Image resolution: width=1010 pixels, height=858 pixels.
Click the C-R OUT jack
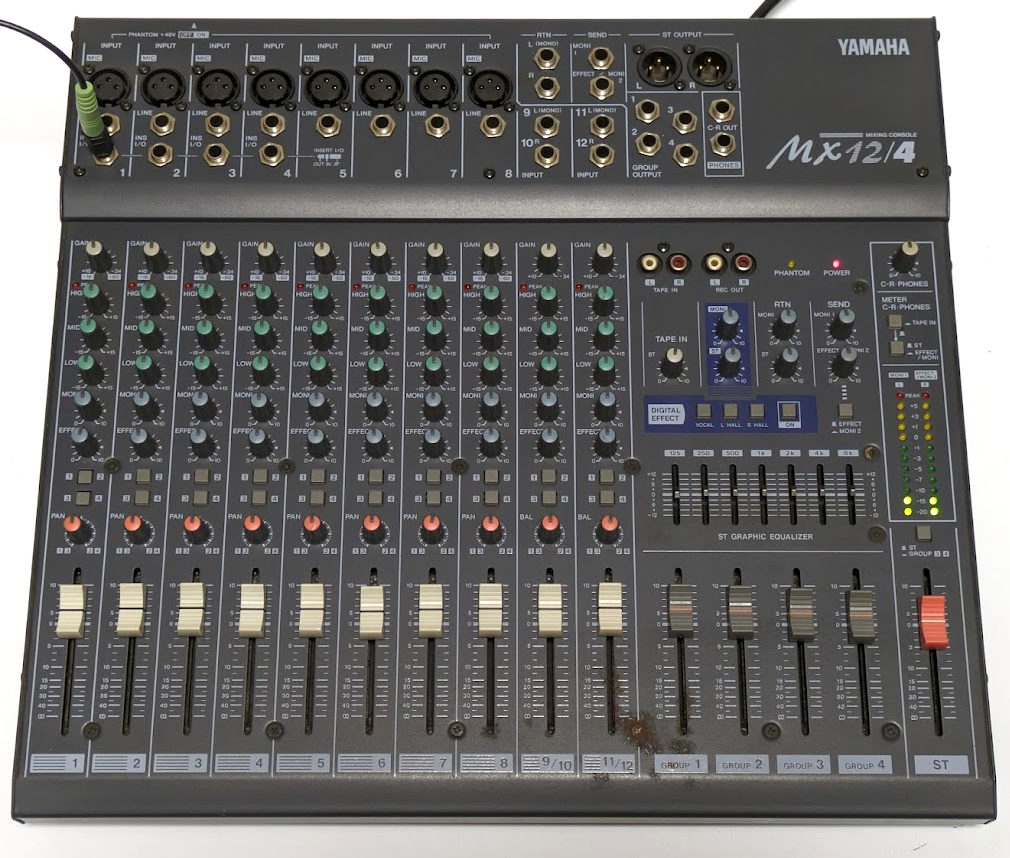[x=721, y=111]
